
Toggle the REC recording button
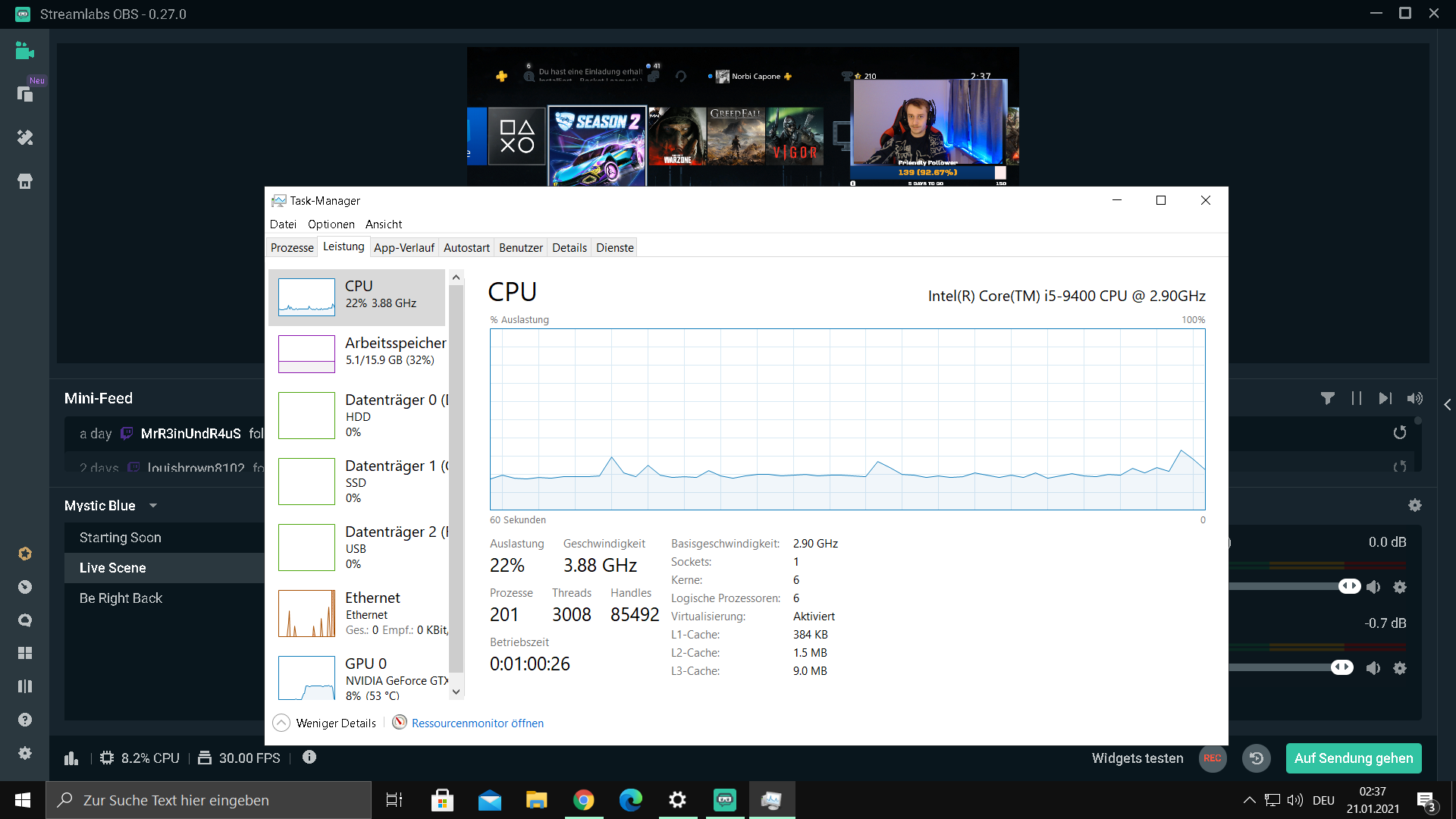(1212, 758)
